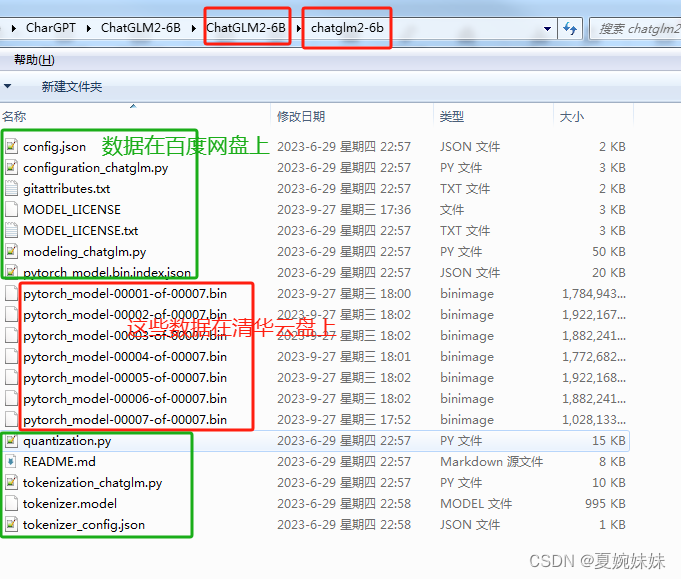Click the refresh button beside address bar
681x579 pixels.
570,29
